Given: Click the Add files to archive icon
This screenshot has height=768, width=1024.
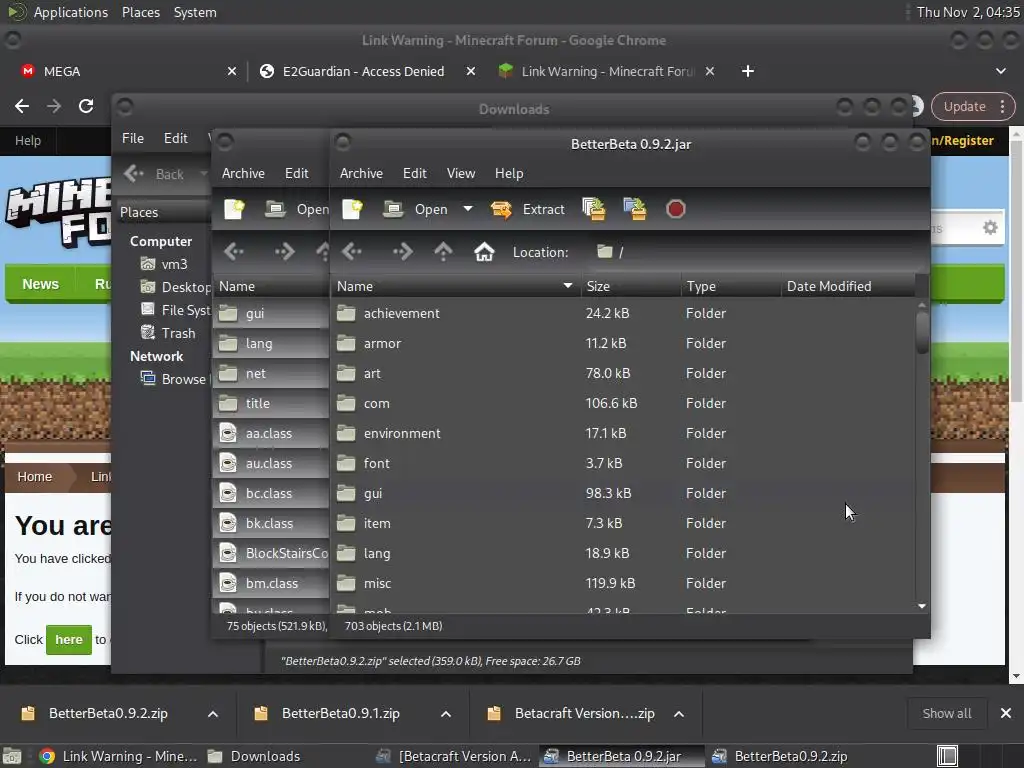Looking at the screenshot, I should [x=594, y=209].
